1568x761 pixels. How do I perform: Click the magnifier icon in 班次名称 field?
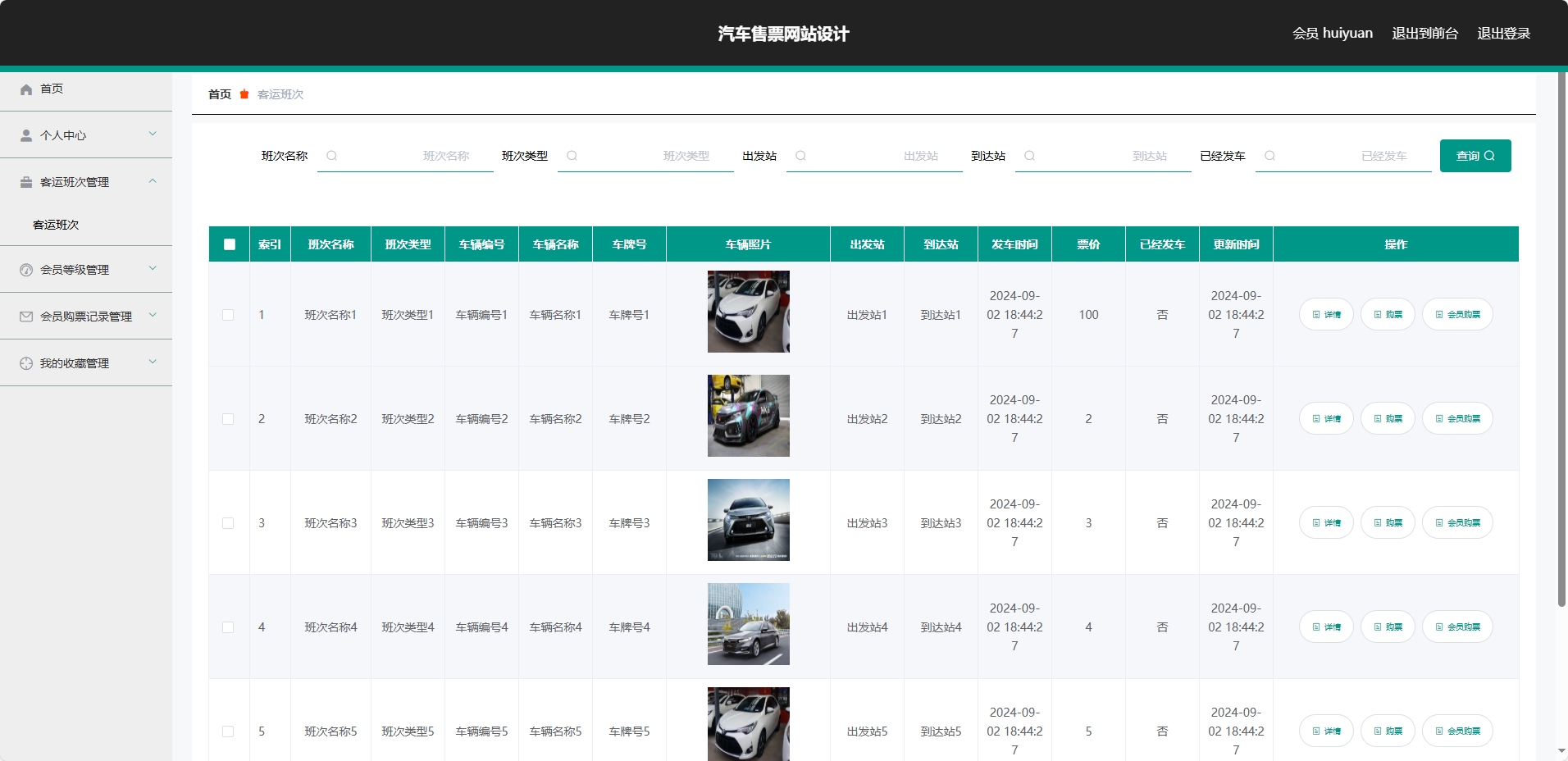click(x=331, y=156)
